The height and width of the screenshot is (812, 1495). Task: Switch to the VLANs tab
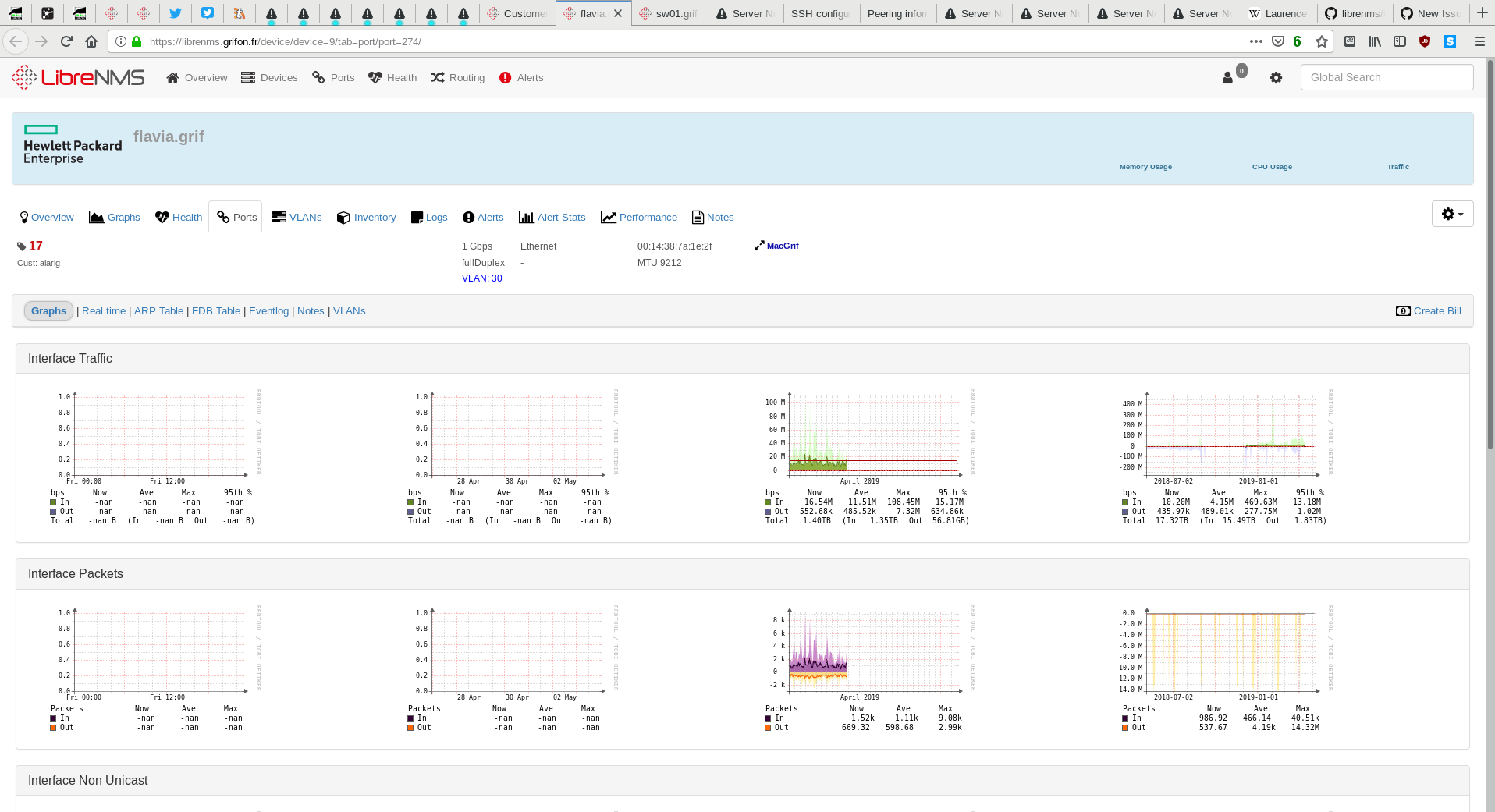point(305,217)
